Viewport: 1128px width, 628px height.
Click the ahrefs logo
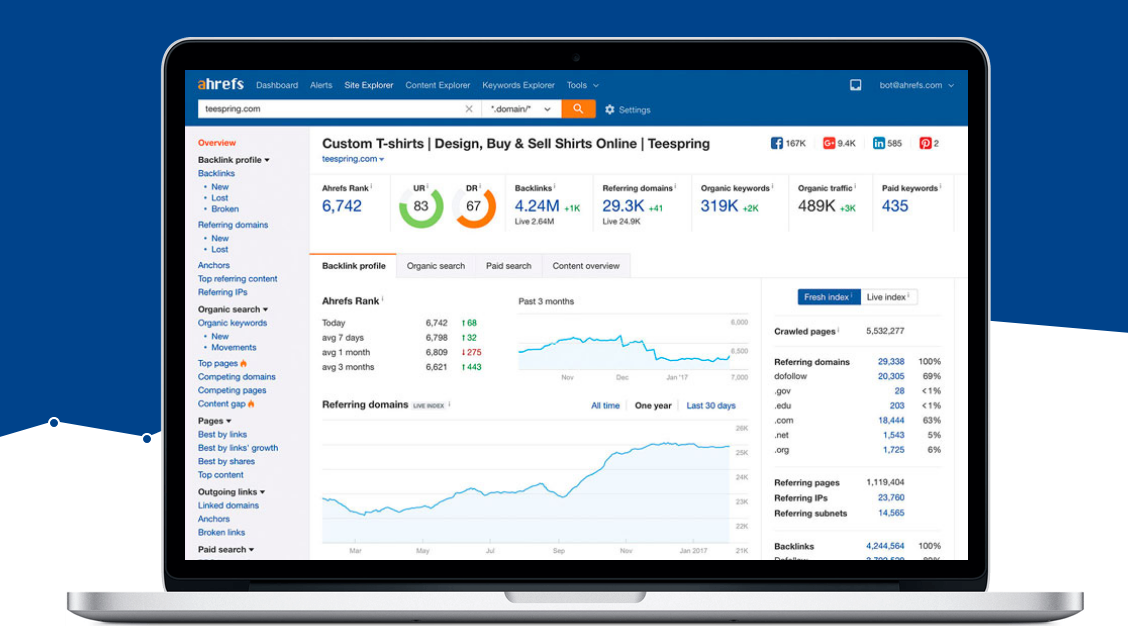point(221,84)
